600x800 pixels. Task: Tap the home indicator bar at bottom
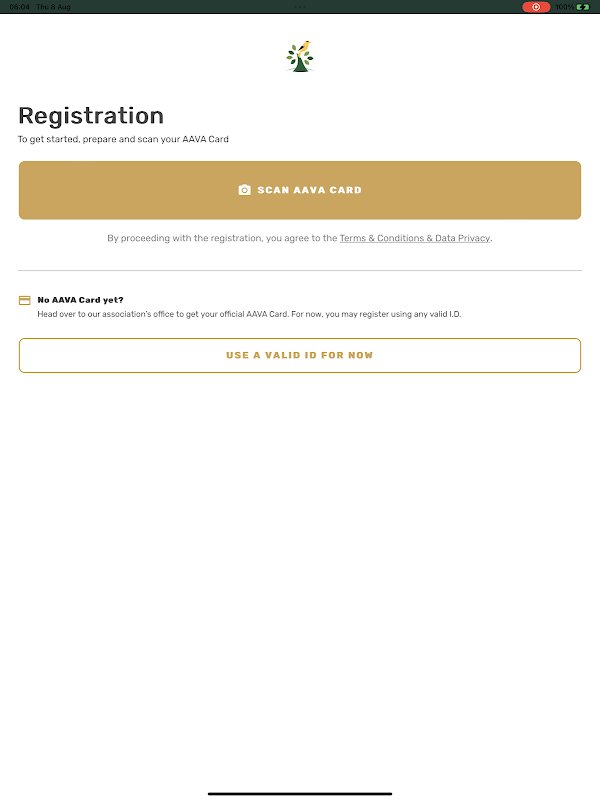point(300,793)
